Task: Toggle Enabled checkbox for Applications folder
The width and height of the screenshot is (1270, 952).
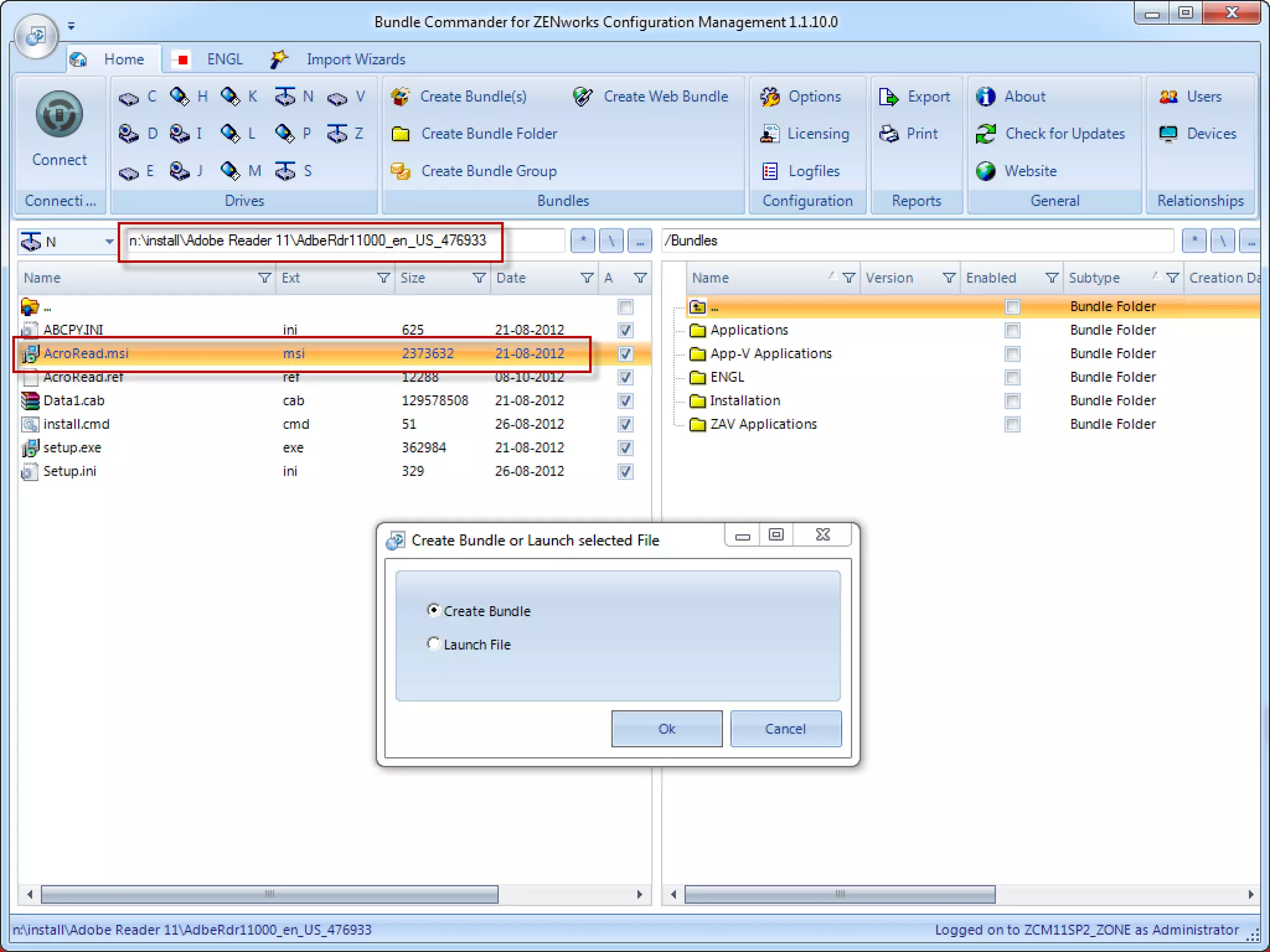Action: click(x=1012, y=330)
